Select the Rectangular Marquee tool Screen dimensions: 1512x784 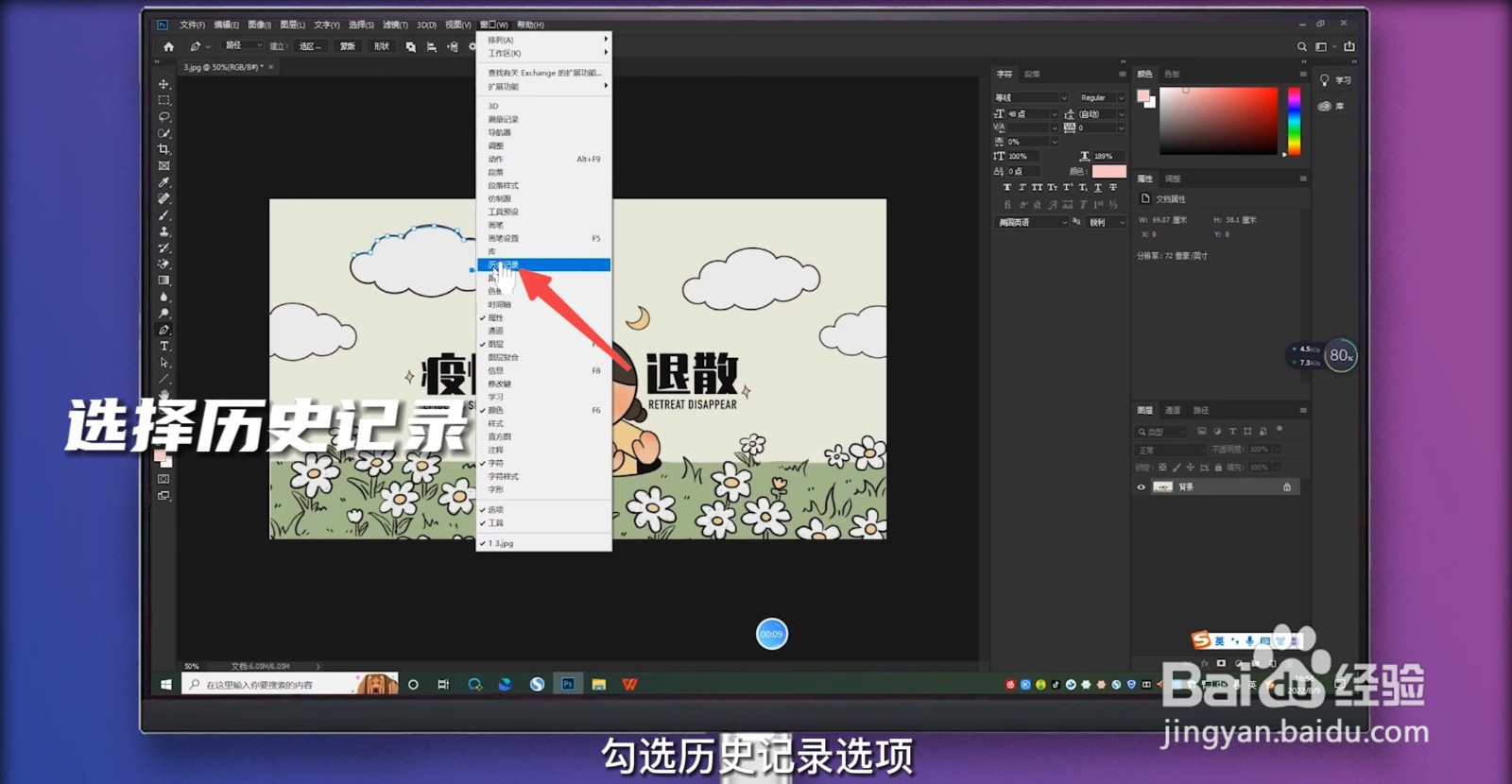point(163,100)
